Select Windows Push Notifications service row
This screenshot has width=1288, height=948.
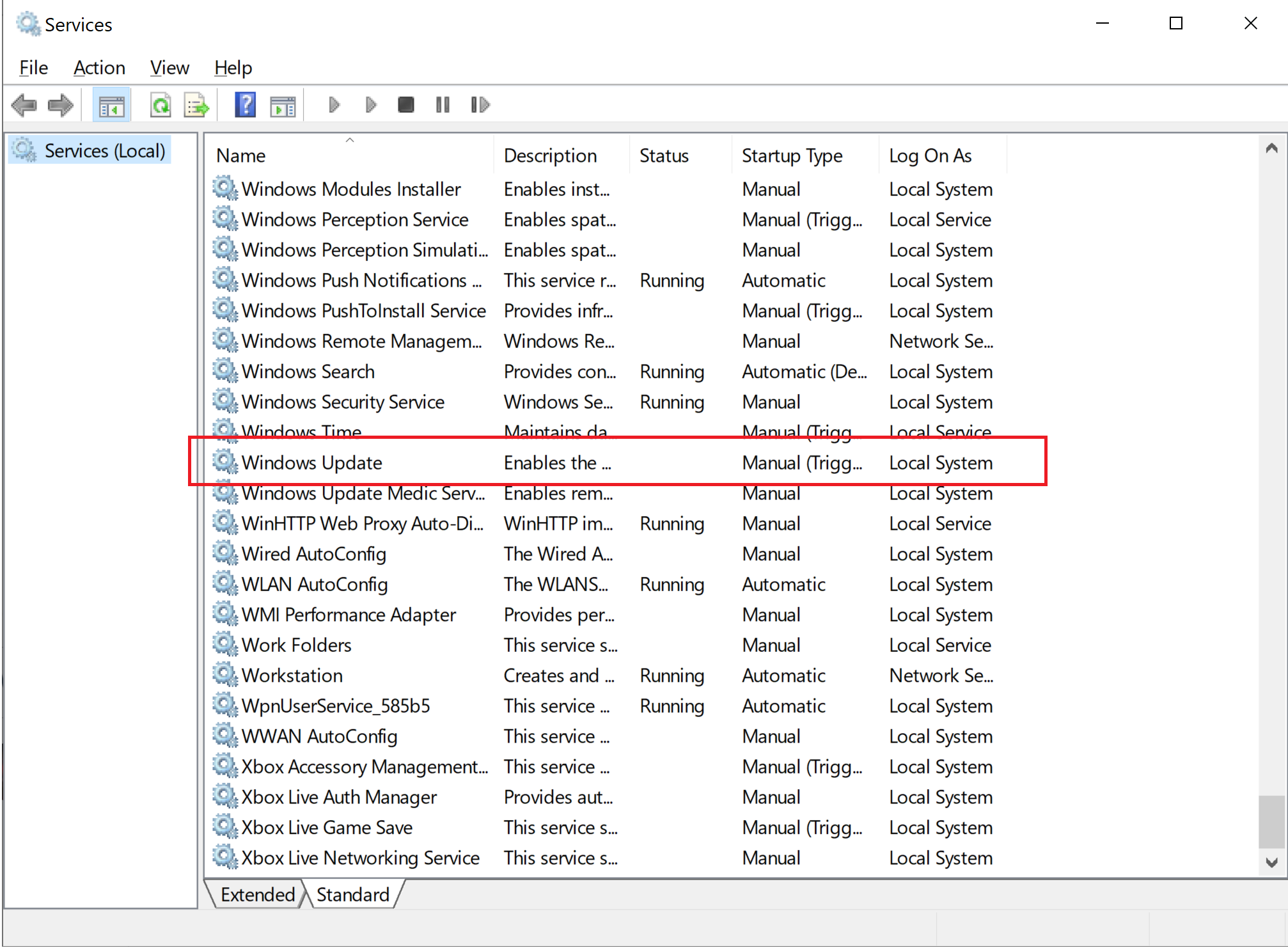(609, 280)
